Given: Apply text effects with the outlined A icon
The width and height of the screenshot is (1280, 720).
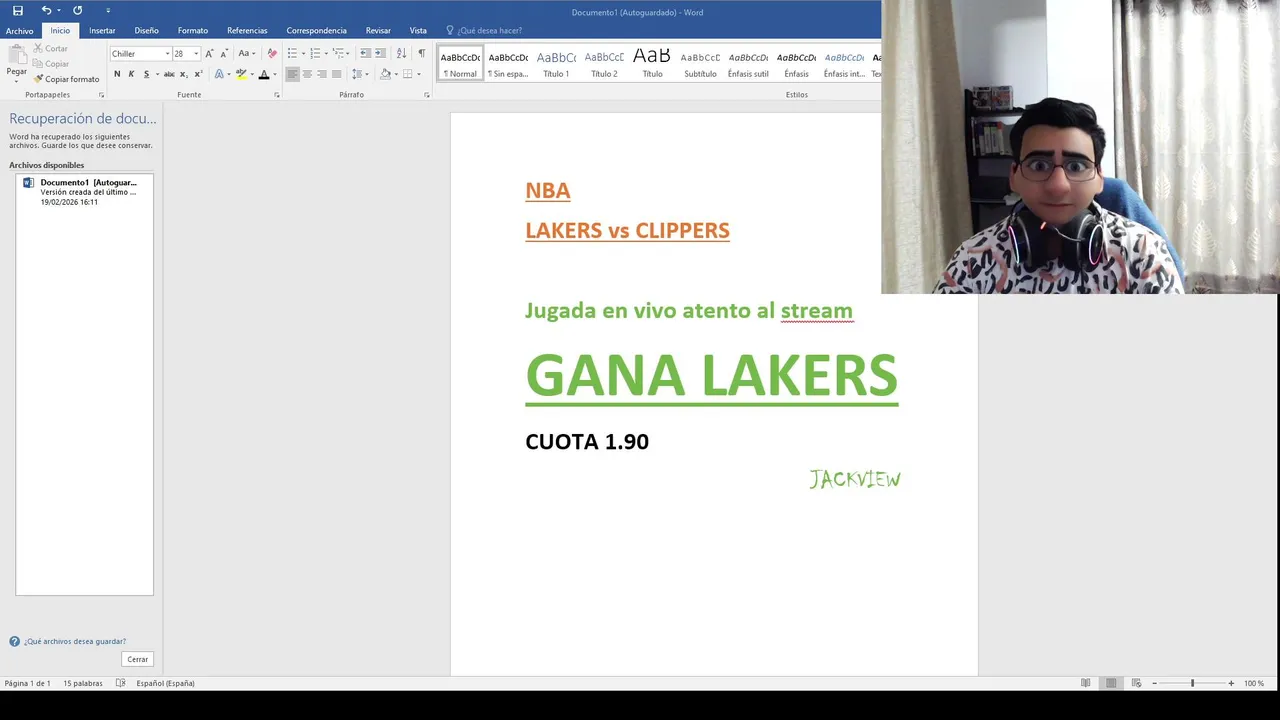Looking at the screenshot, I should 219,74.
